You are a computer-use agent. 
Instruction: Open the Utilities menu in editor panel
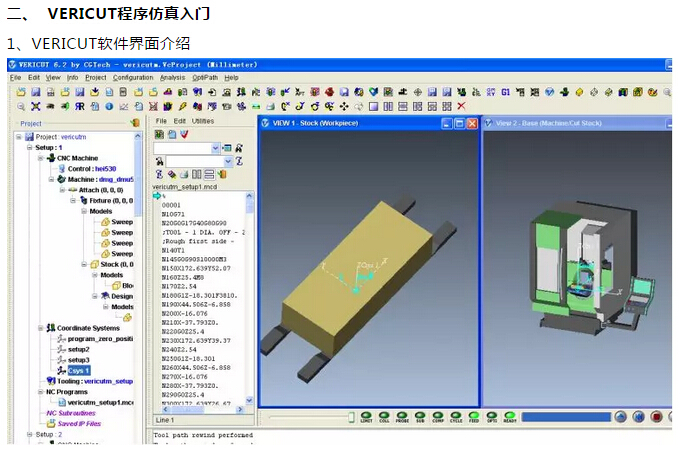[203, 121]
